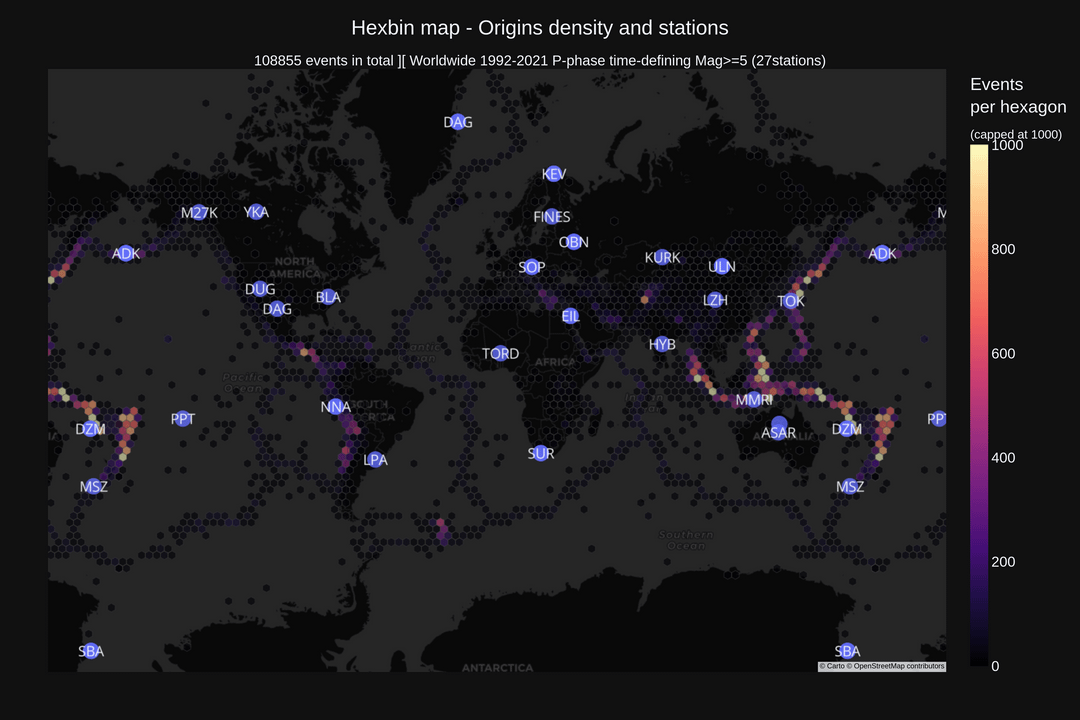The width and height of the screenshot is (1080, 720).
Task: Click the EIL station marker
Action: [x=570, y=316]
